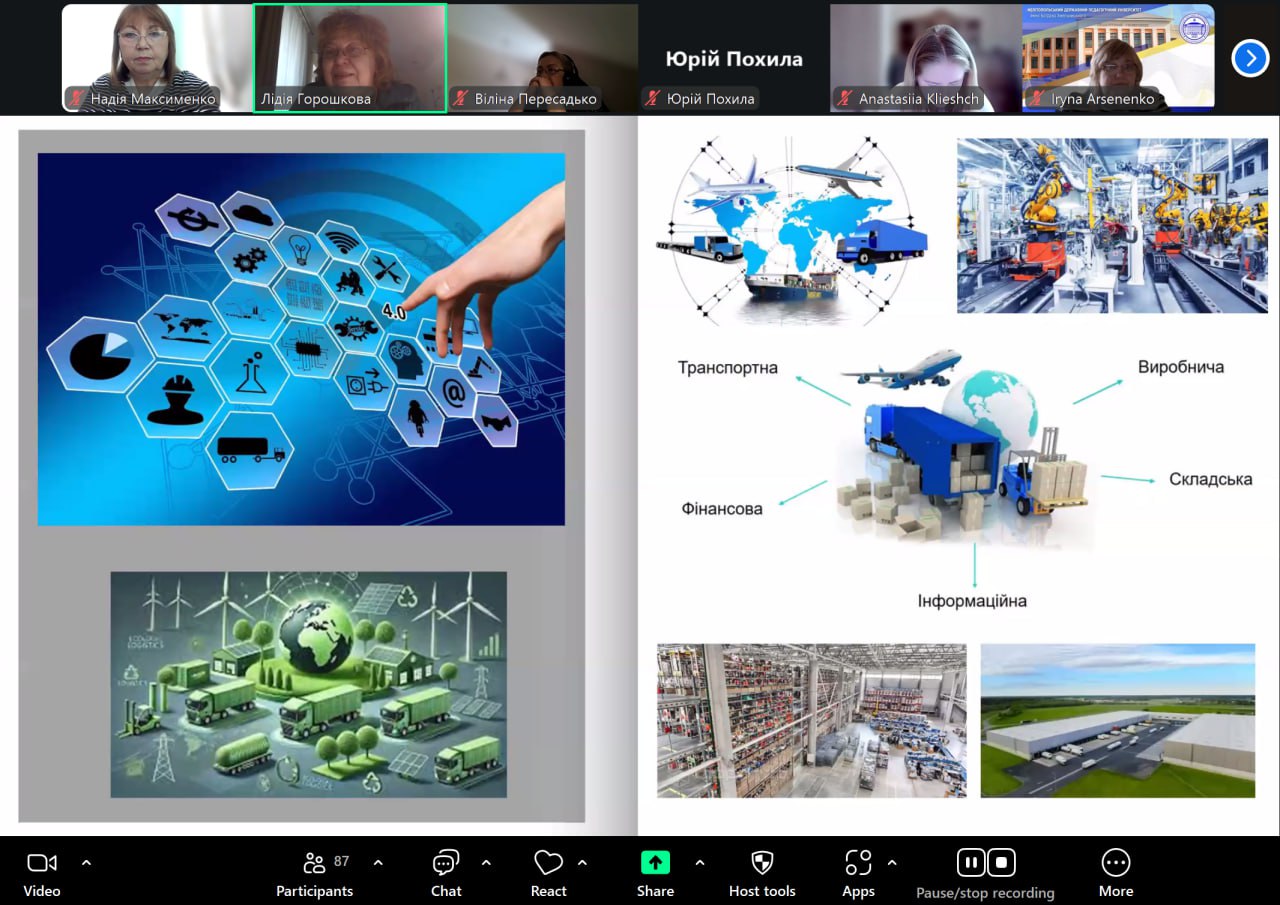Viewport: 1280px width, 905px height.
Task: Open Host tools shield icon
Action: (762, 863)
